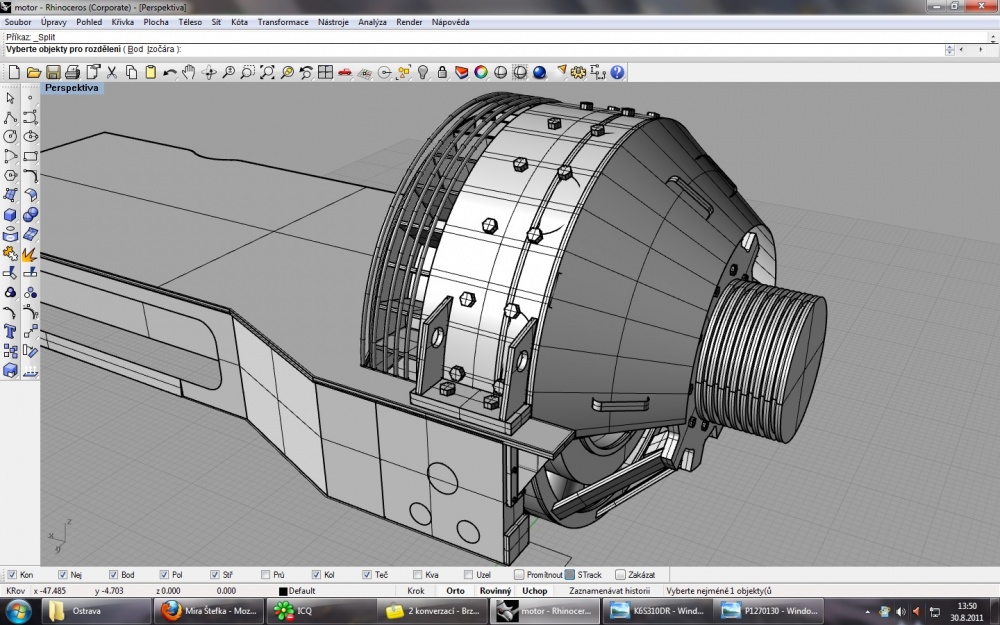Click the Open file folder icon
The height and width of the screenshot is (625, 1000).
(34, 72)
